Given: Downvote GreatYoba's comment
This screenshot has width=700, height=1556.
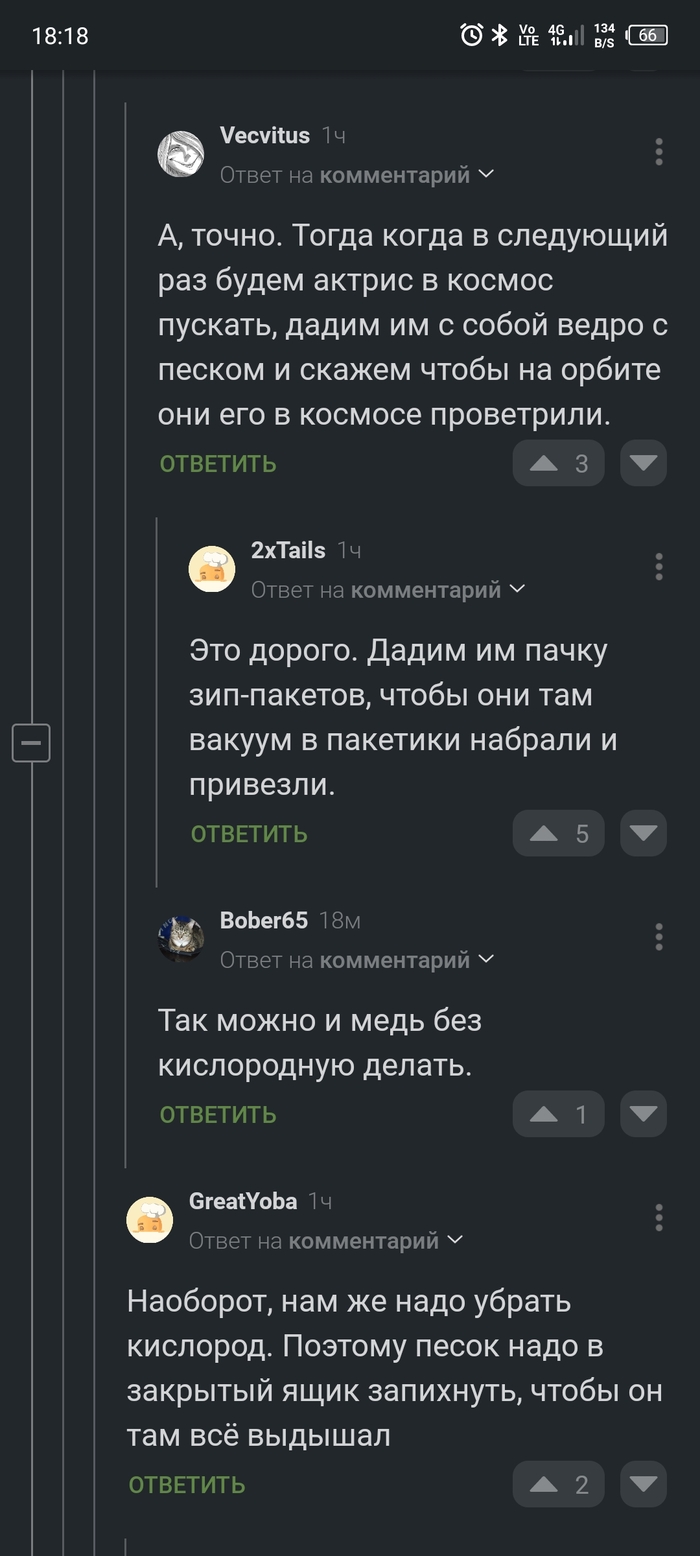Looking at the screenshot, I should tap(643, 1485).
